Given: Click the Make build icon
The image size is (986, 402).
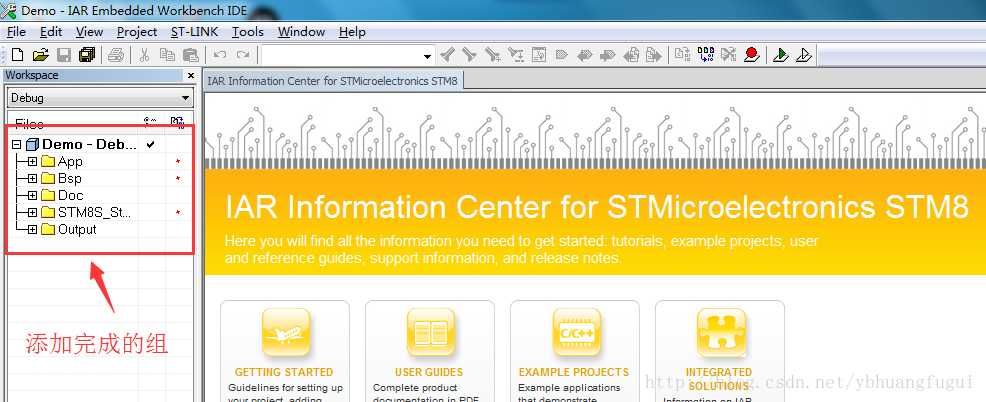Looking at the screenshot, I should pos(706,55).
